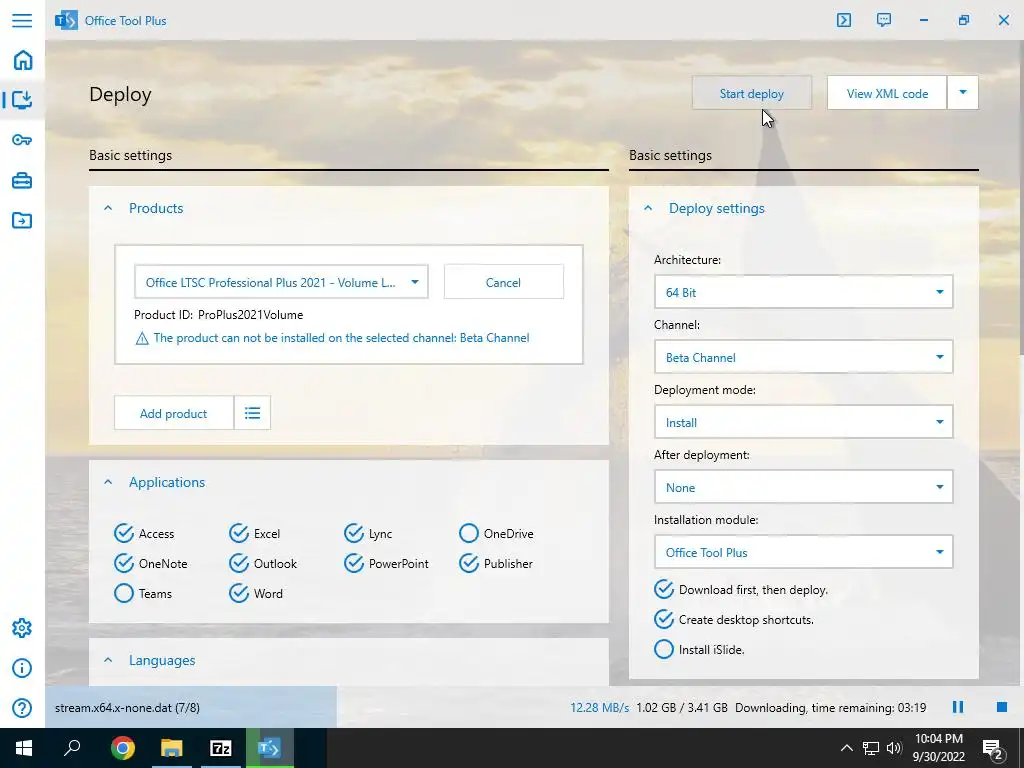Click Start deploy button

[752, 93]
